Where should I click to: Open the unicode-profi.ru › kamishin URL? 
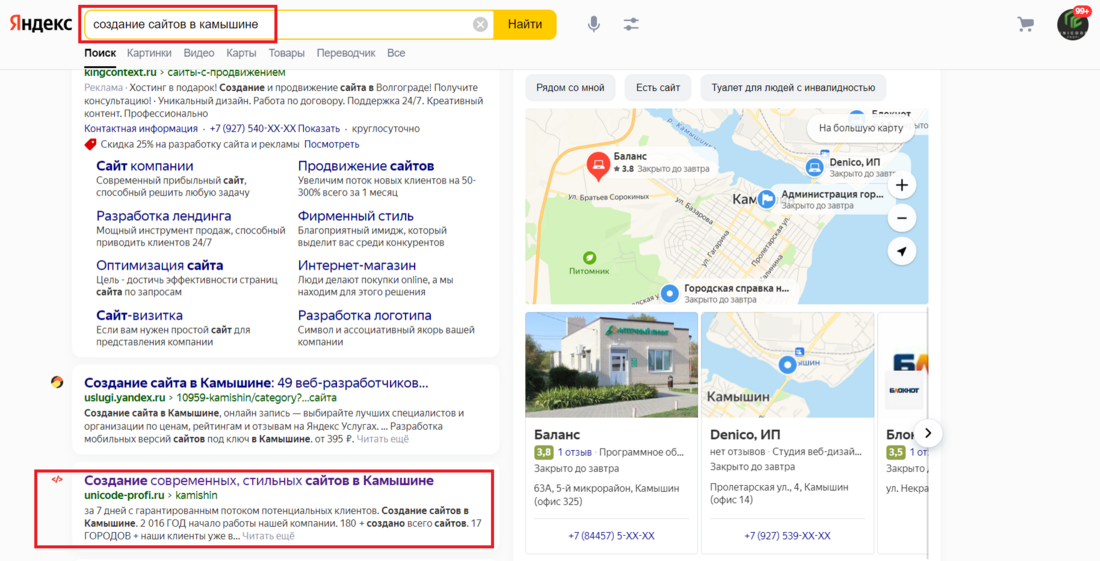[x=151, y=495]
